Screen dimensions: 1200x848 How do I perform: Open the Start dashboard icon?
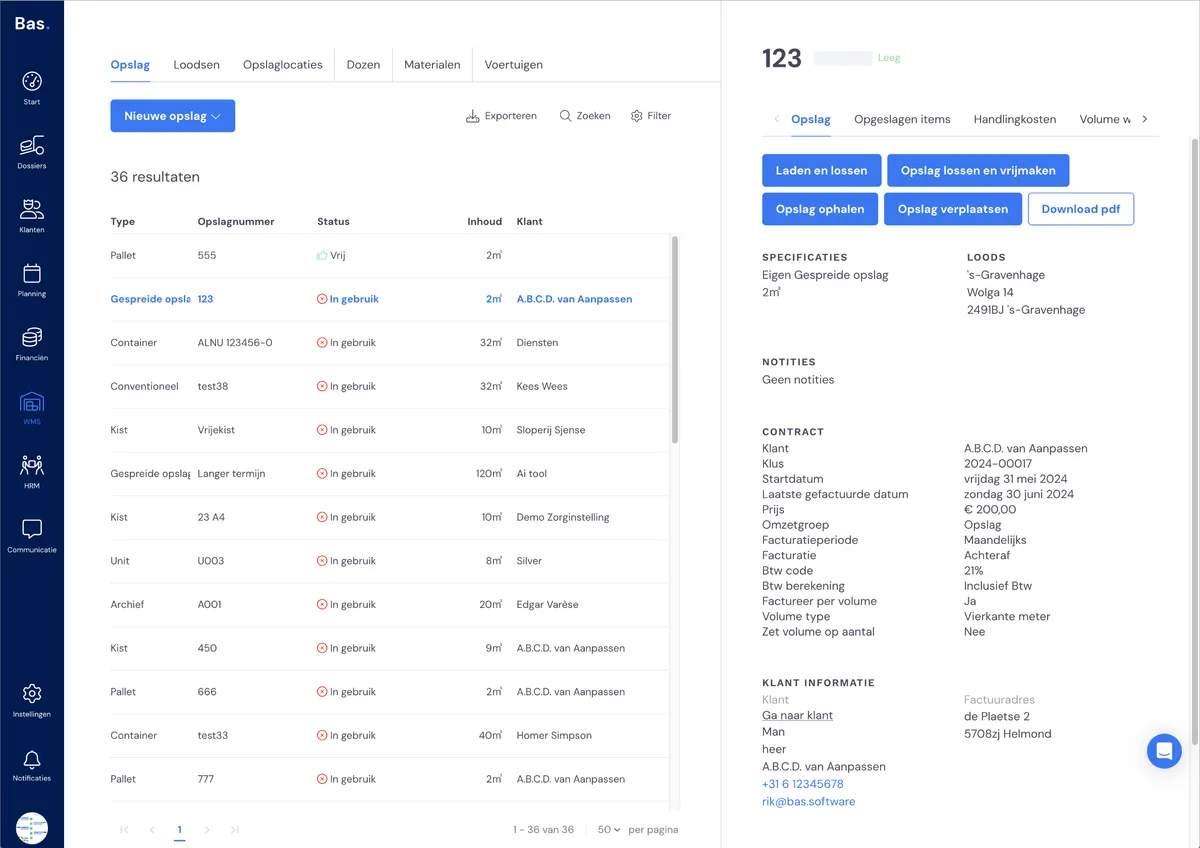(x=32, y=82)
